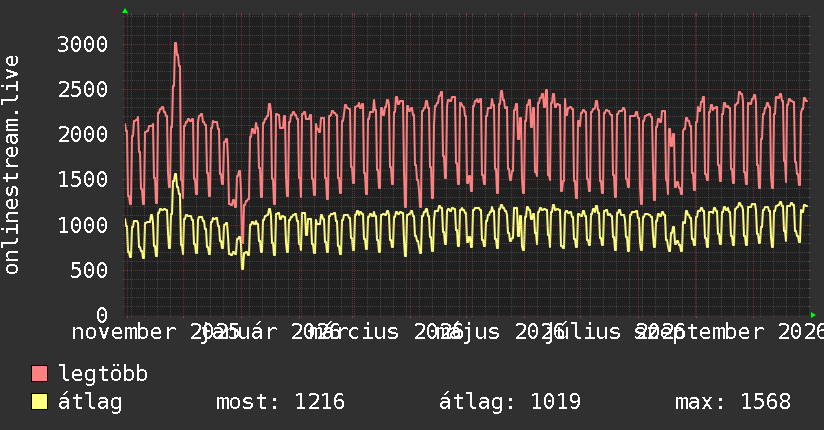Select the legtöbb legend label
This screenshot has height=430, width=824.
pos(103,373)
